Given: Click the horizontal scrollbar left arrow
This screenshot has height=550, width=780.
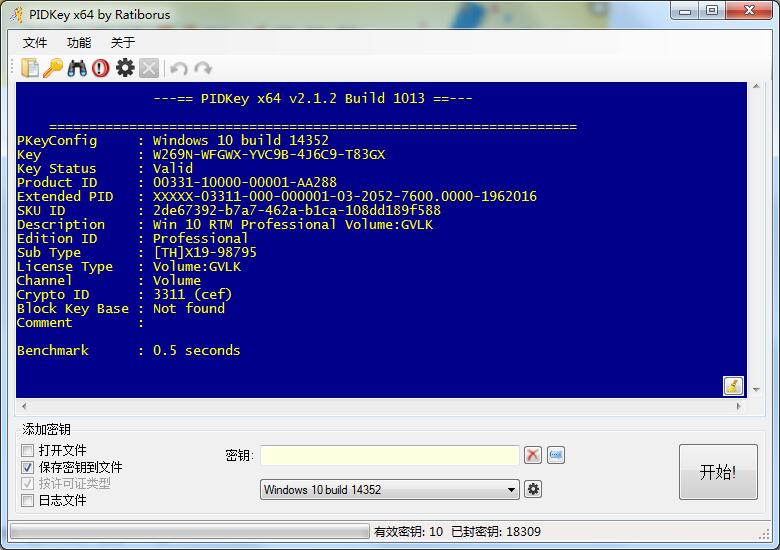Looking at the screenshot, I should coord(23,407).
